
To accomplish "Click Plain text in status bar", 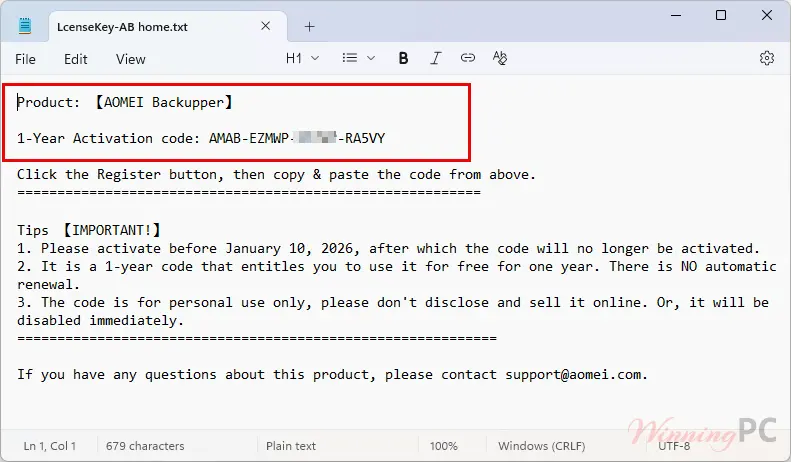I will tap(291, 446).
